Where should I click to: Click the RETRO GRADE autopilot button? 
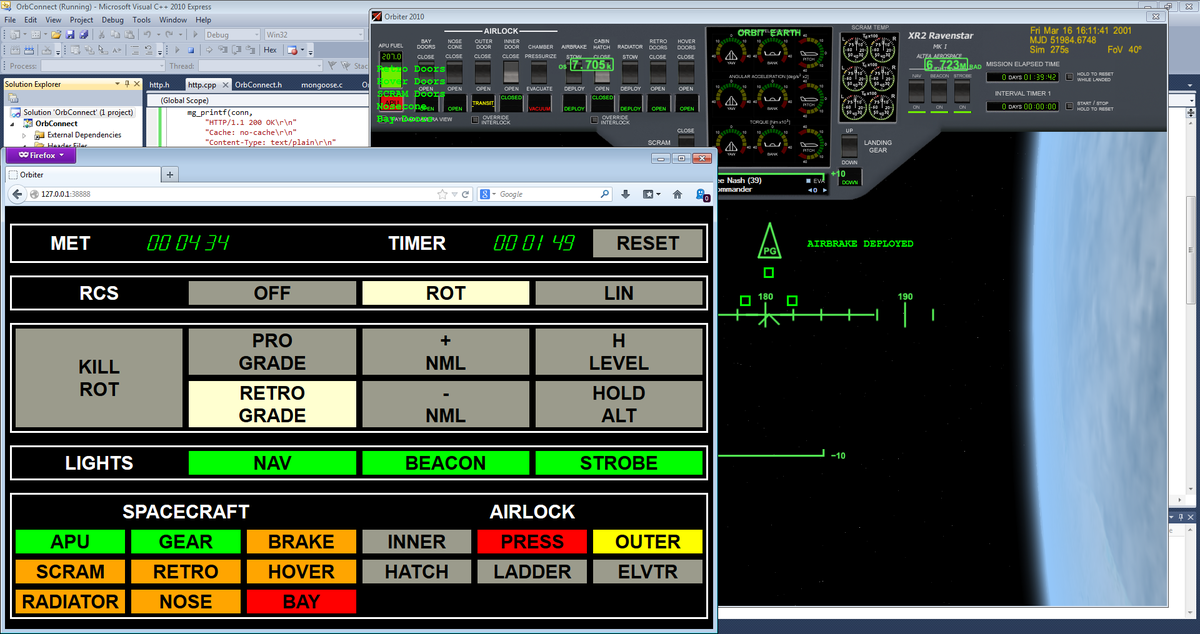[272, 405]
